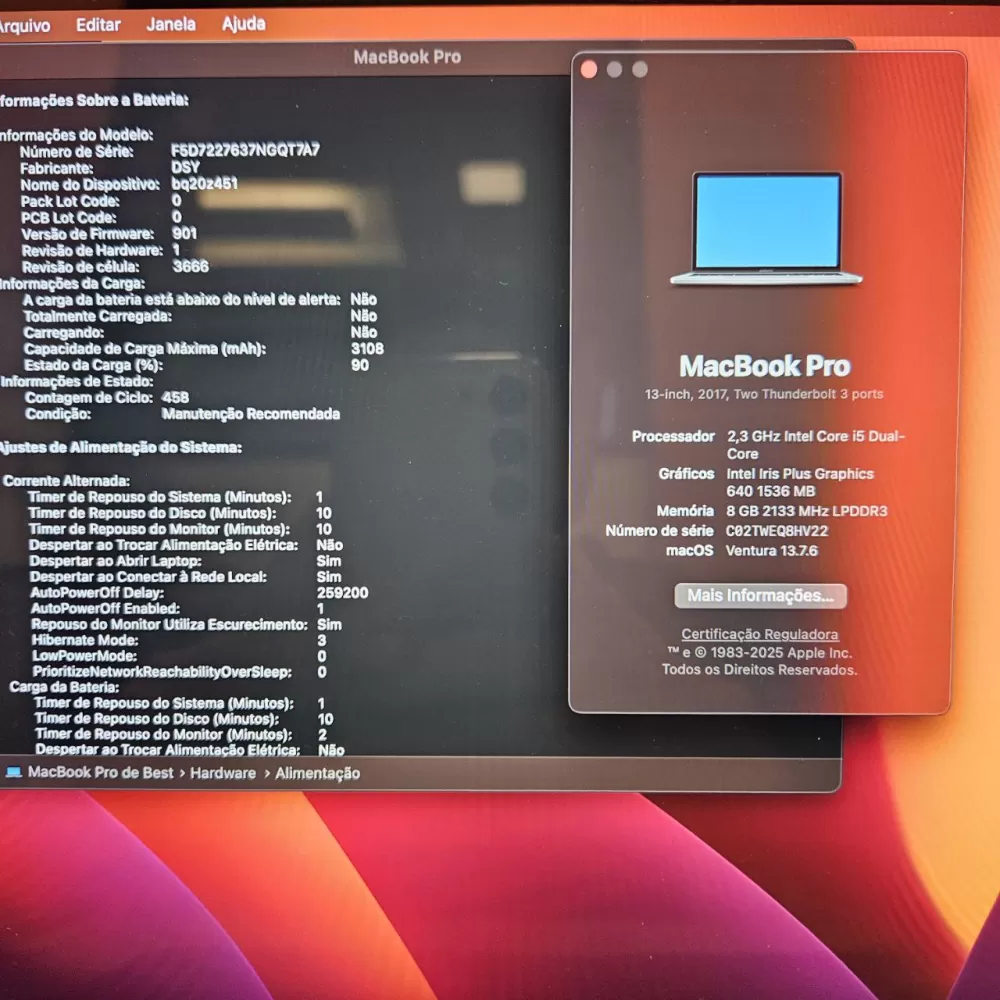Click the macOS version 'Ventura 13.7.6'

(772, 550)
